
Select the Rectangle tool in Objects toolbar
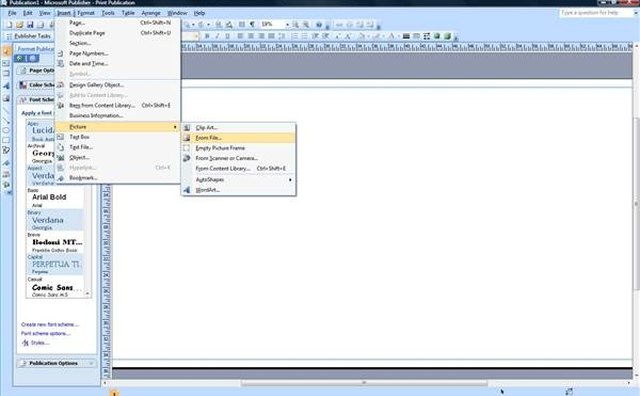pyautogui.click(x=6, y=140)
